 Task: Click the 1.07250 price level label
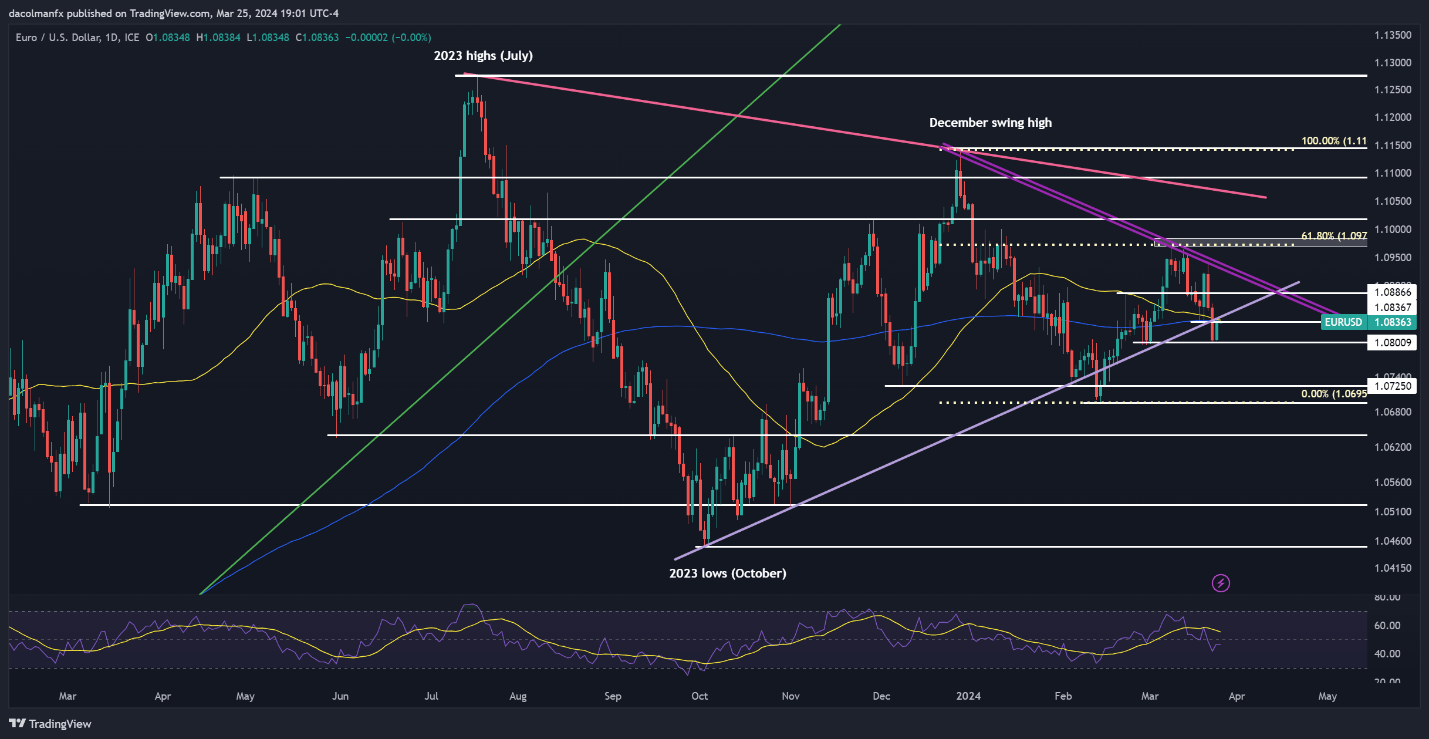pos(1393,385)
